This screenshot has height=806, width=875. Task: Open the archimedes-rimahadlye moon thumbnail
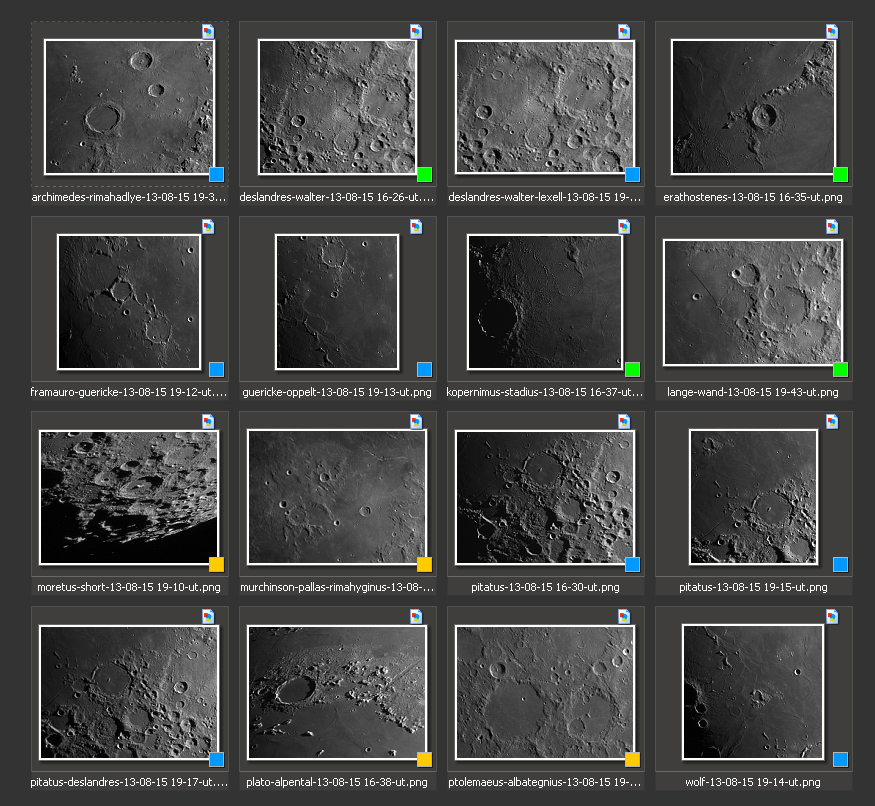[x=128, y=106]
